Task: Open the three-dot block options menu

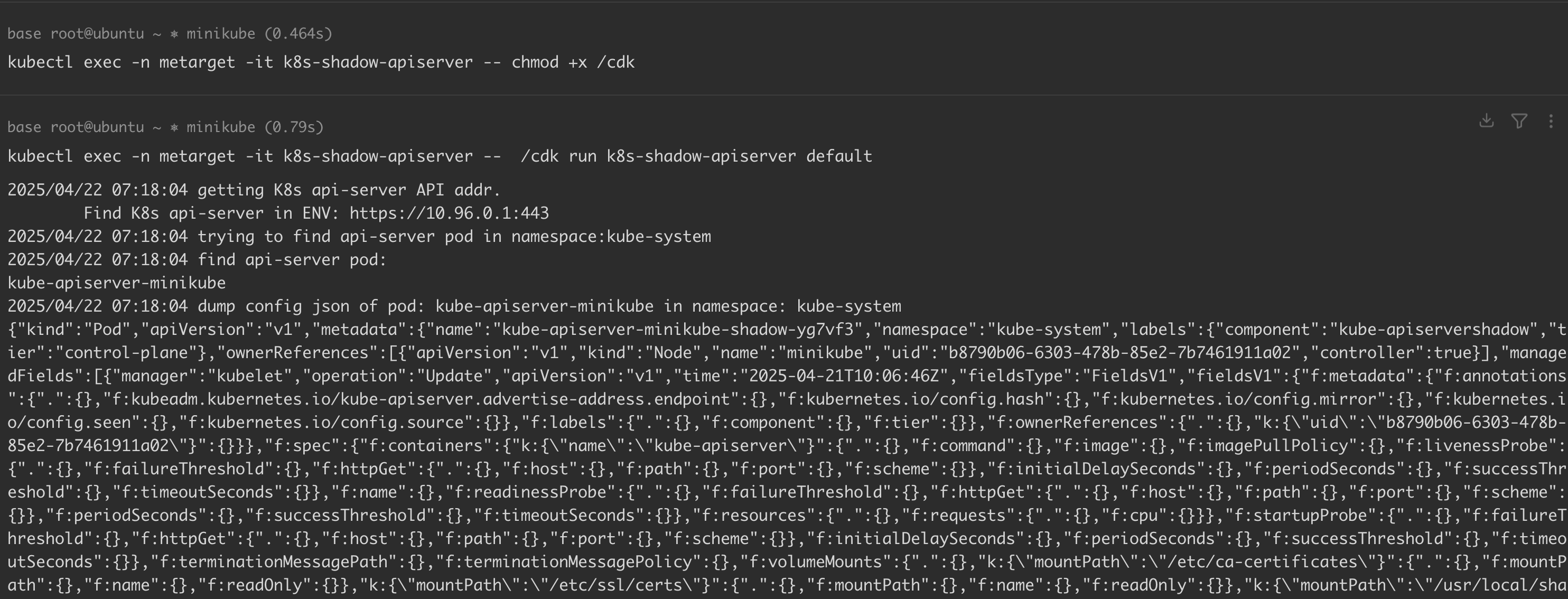Action: click(x=1551, y=120)
